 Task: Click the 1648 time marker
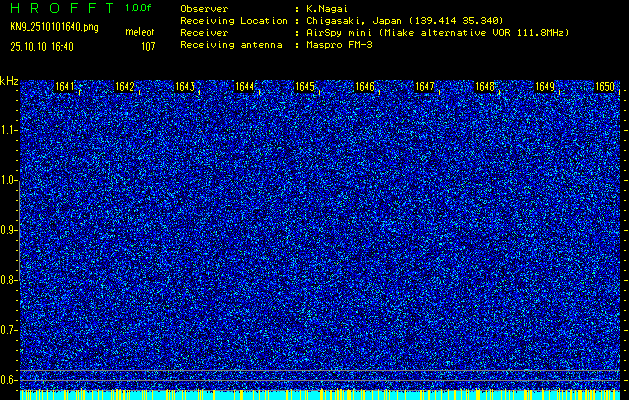[485, 87]
